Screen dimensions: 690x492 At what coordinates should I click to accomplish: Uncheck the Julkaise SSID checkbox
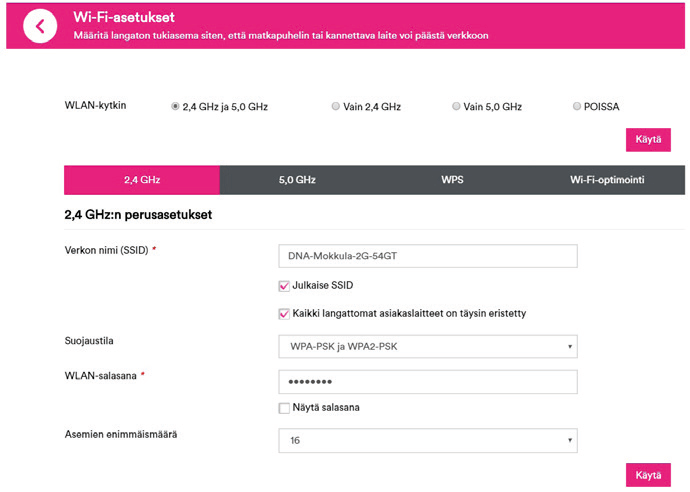(284, 286)
